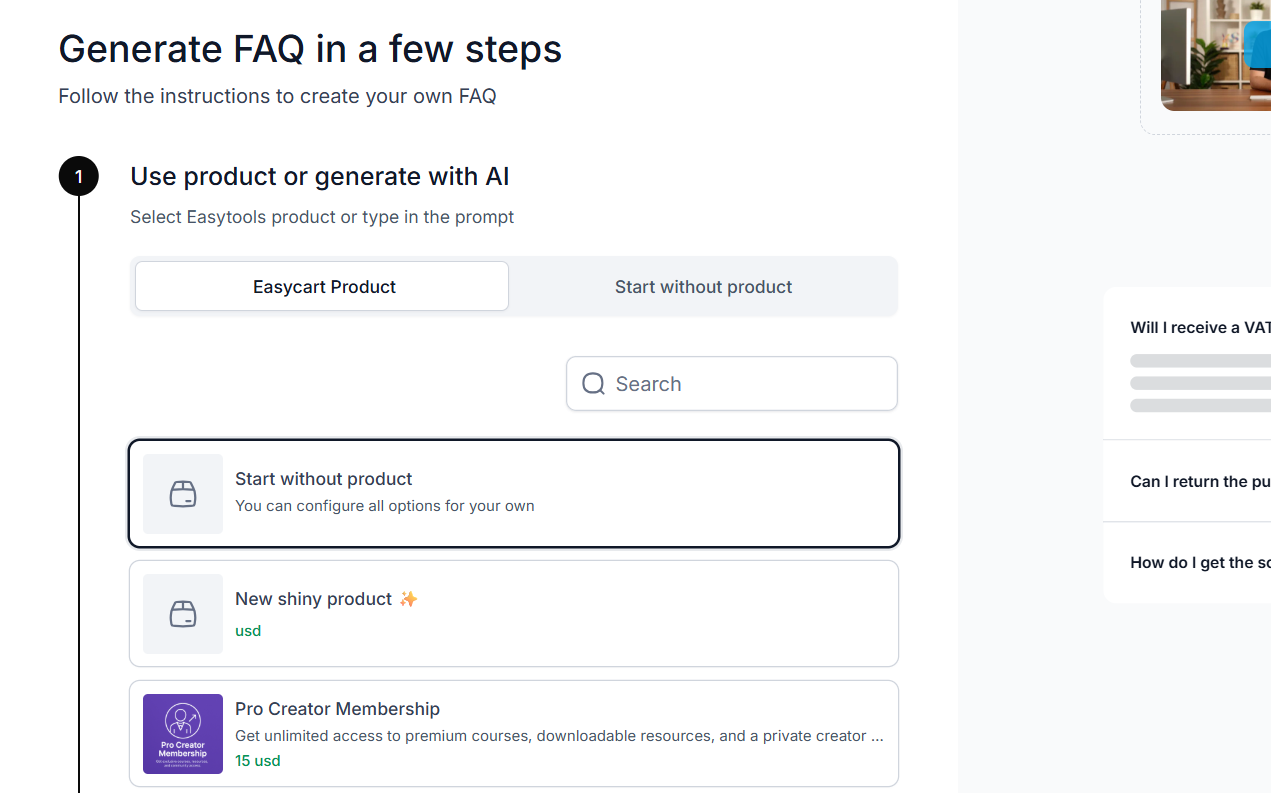Click the search magnifier icon
Screen dimensions: 1271x793
coord(593,384)
